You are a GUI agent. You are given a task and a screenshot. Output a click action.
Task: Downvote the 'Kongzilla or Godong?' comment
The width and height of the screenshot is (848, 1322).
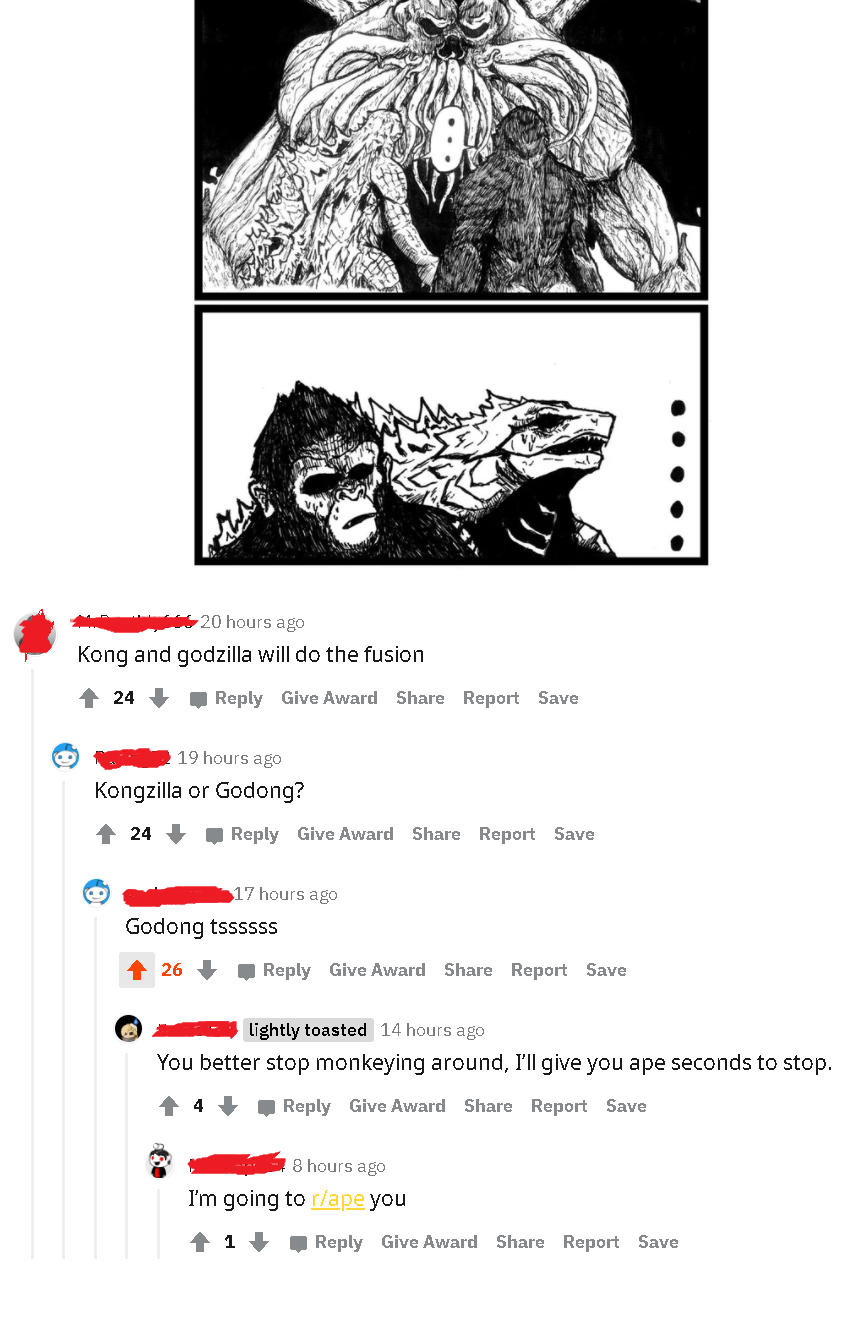tap(176, 834)
